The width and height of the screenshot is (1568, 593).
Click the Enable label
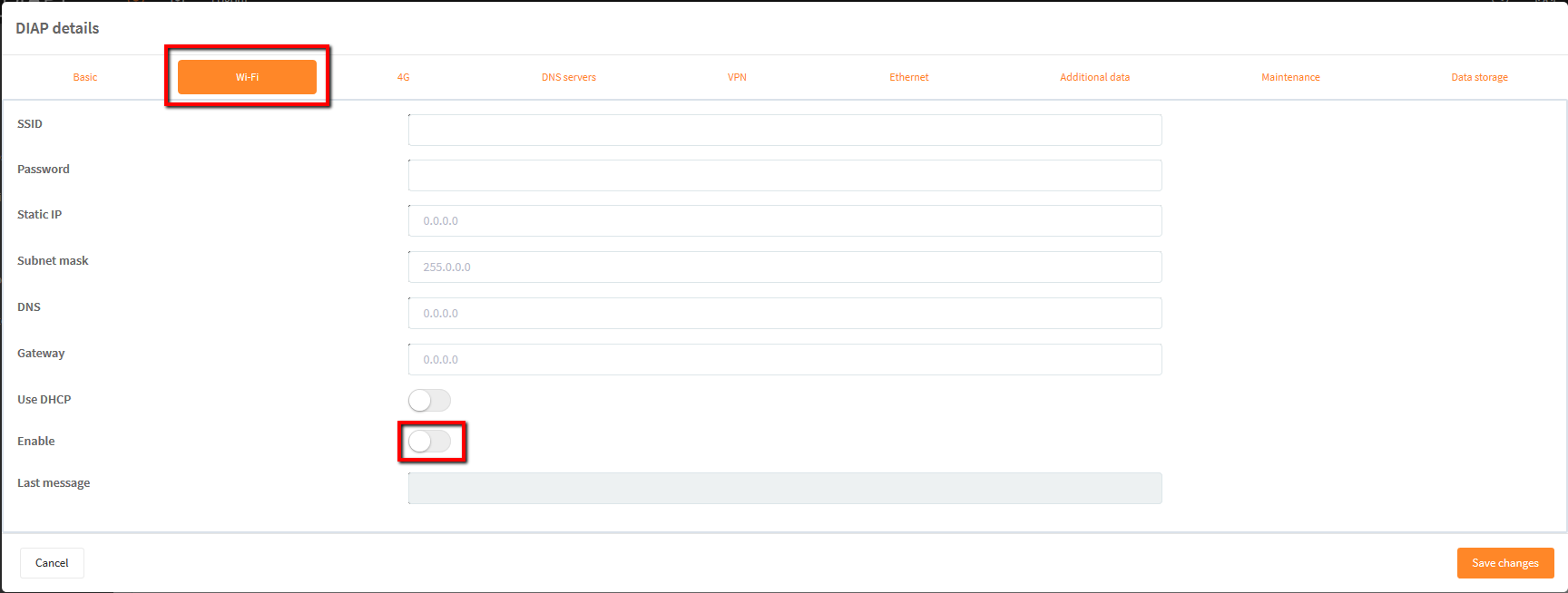click(36, 441)
